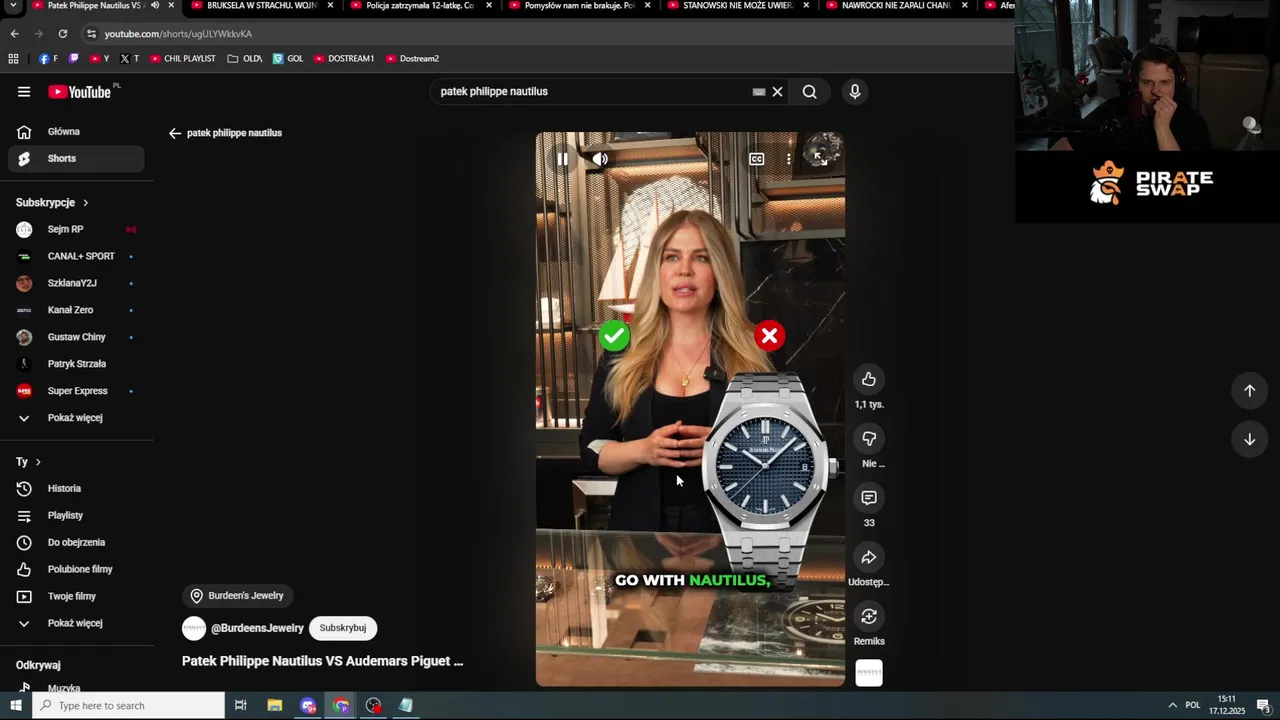Open the on-screen keyboard icon in search
The image size is (1280, 720).
(759, 92)
